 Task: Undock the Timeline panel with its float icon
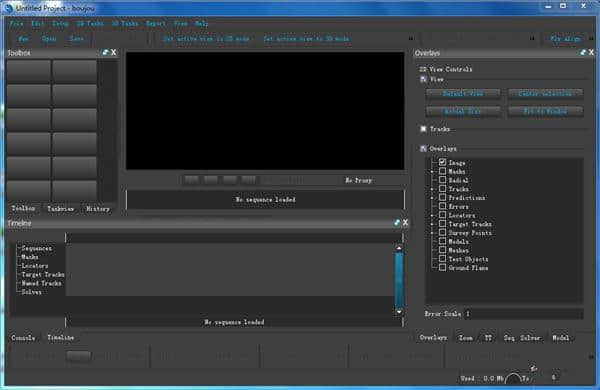[x=397, y=222]
